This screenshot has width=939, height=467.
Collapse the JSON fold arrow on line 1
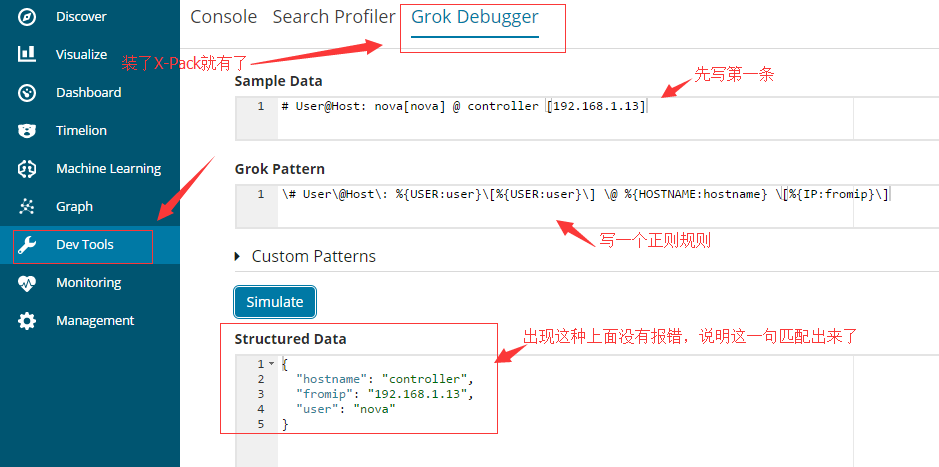coord(271,364)
